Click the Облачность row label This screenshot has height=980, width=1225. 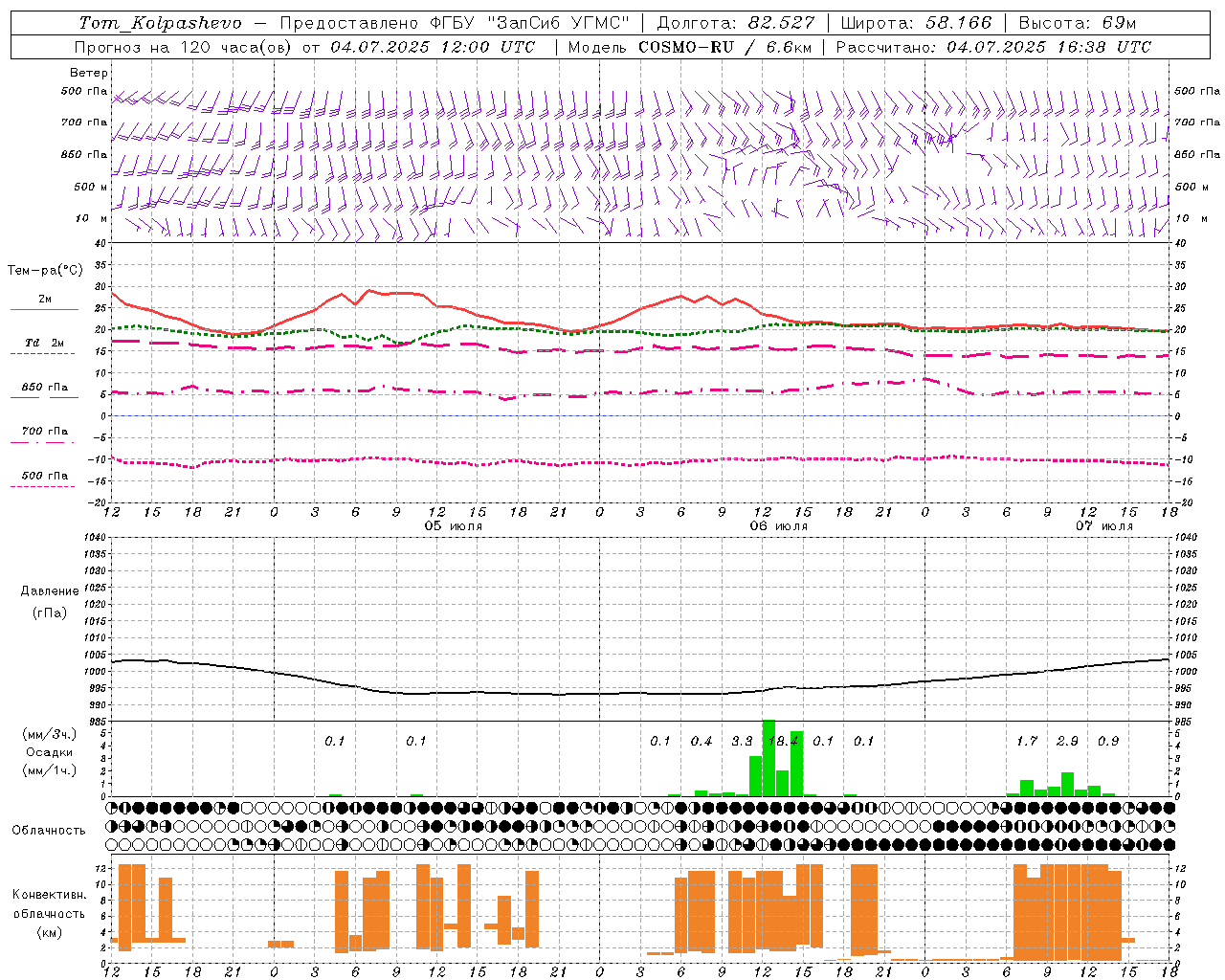[x=49, y=831]
